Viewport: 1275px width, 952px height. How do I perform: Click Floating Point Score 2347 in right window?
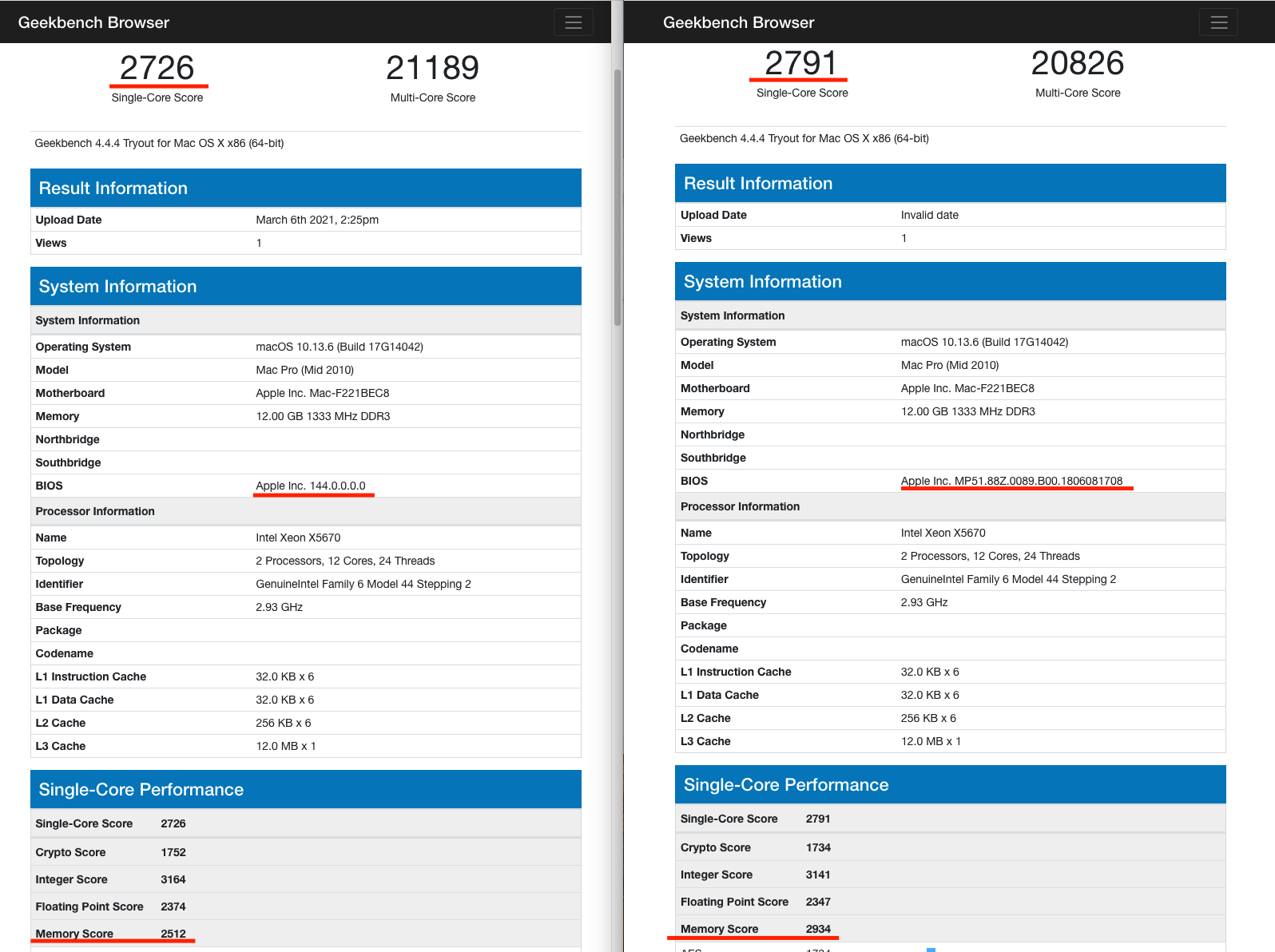pos(818,902)
